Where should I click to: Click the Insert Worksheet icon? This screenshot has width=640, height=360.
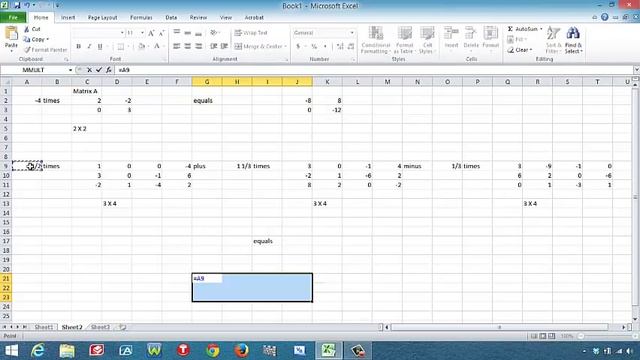pyautogui.click(x=122, y=327)
